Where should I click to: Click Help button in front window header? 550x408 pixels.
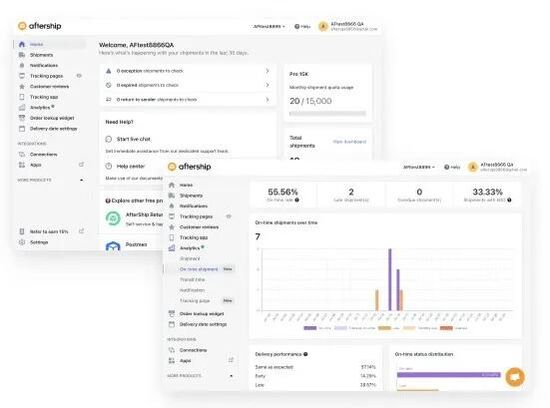[452, 167]
